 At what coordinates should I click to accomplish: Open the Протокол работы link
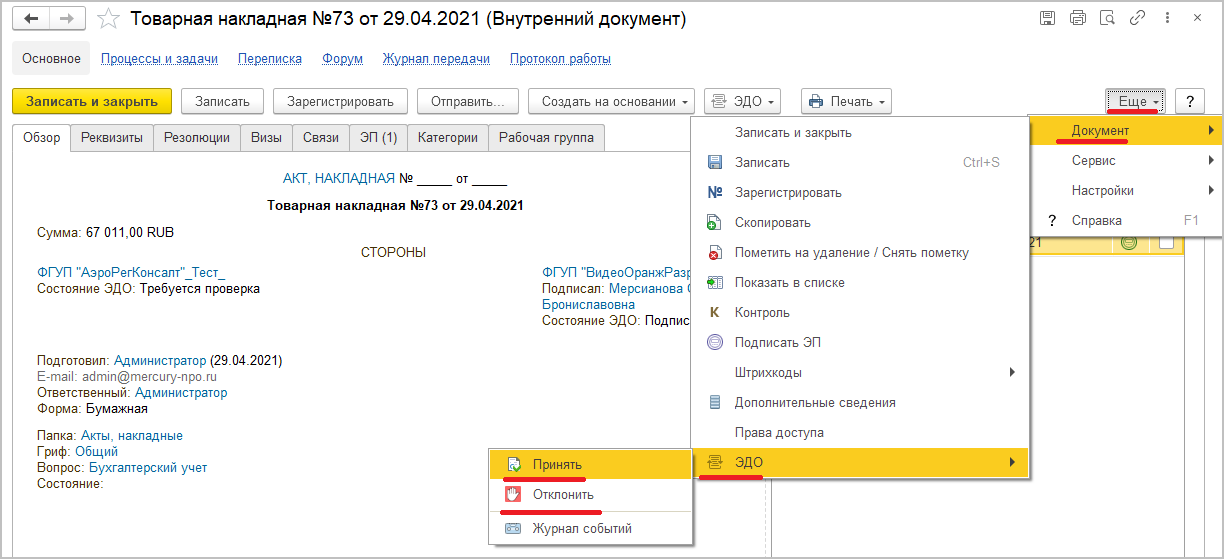tap(560, 58)
